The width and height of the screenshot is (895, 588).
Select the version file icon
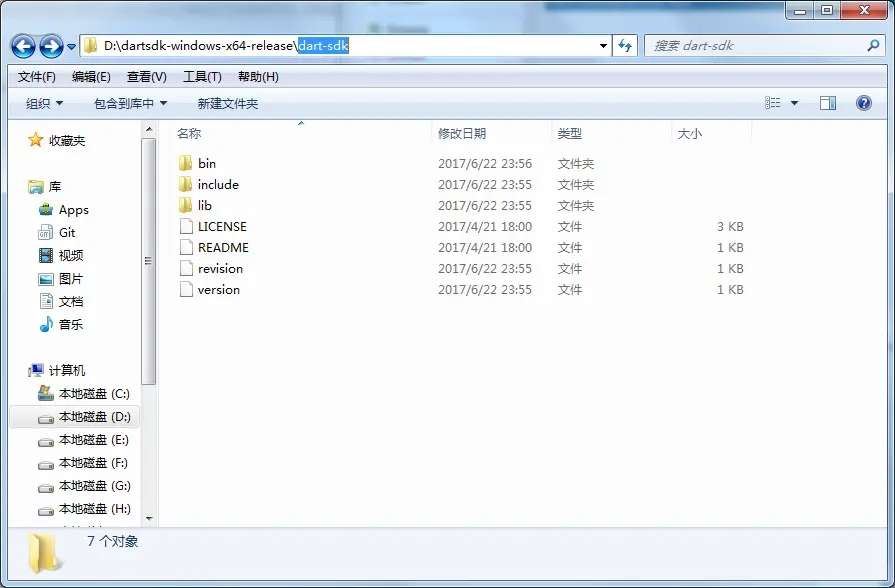(x=186, y=289)
